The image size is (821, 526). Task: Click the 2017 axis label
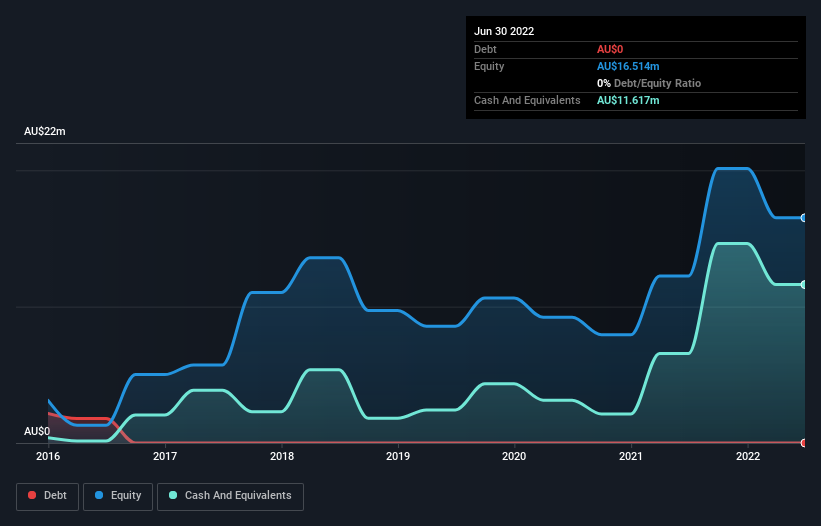165,456
